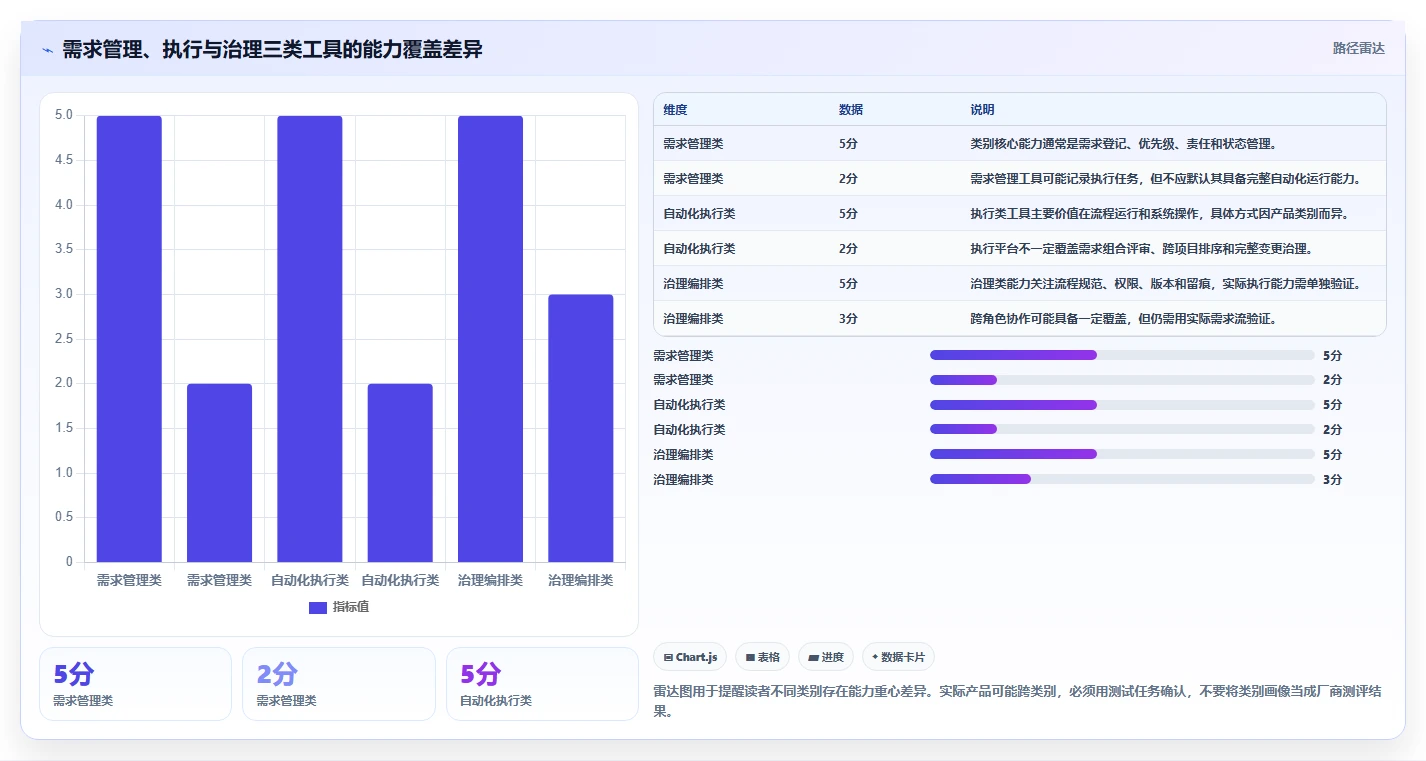Click the short 需求管理类 bar valued 2
The height and width of the screenshot is (761, 1426).
coord(219,473)
